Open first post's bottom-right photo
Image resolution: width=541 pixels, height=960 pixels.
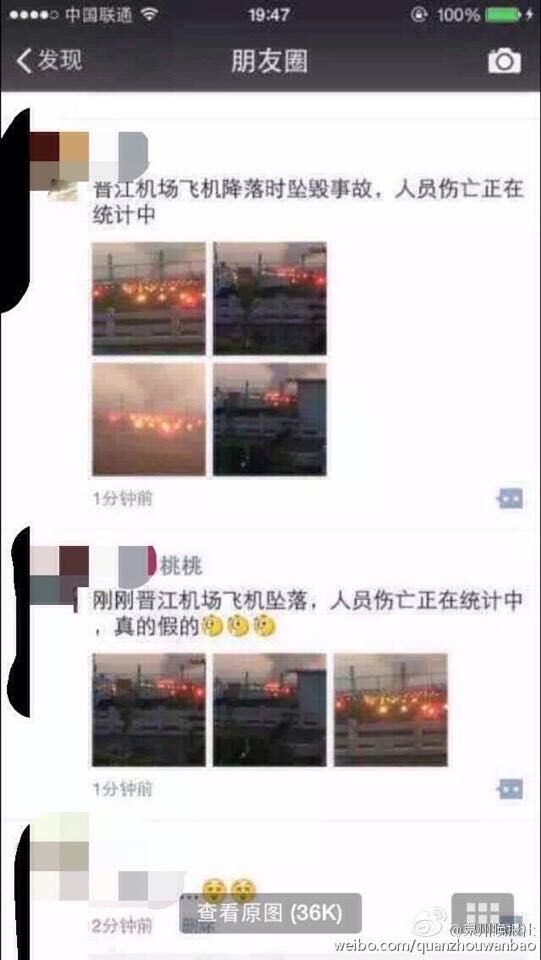[270, 419]
